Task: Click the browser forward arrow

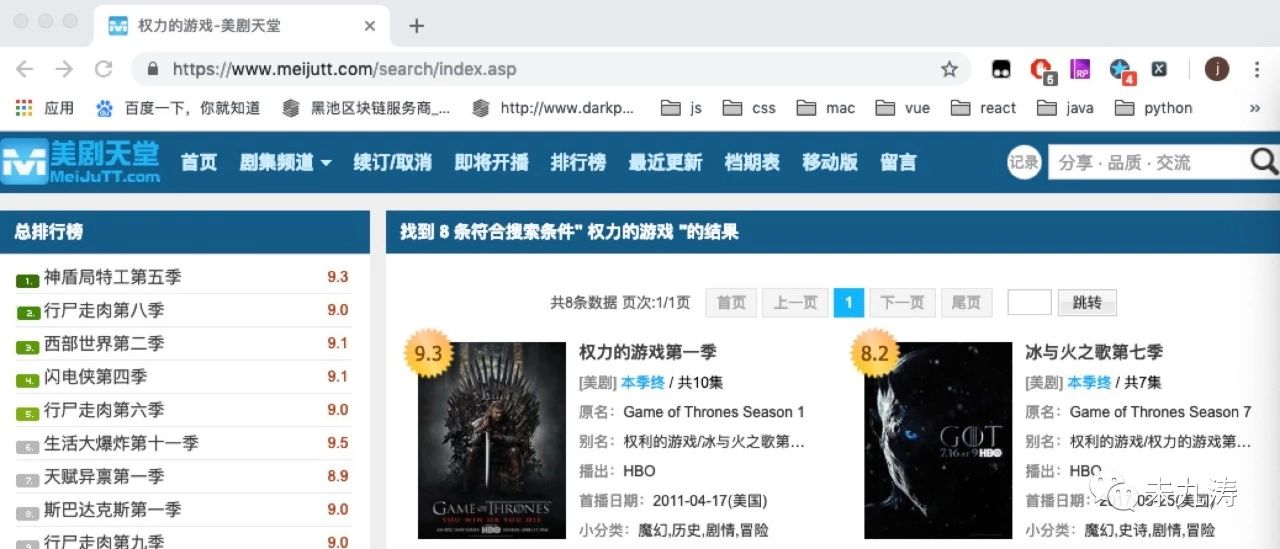Action: 64,69
